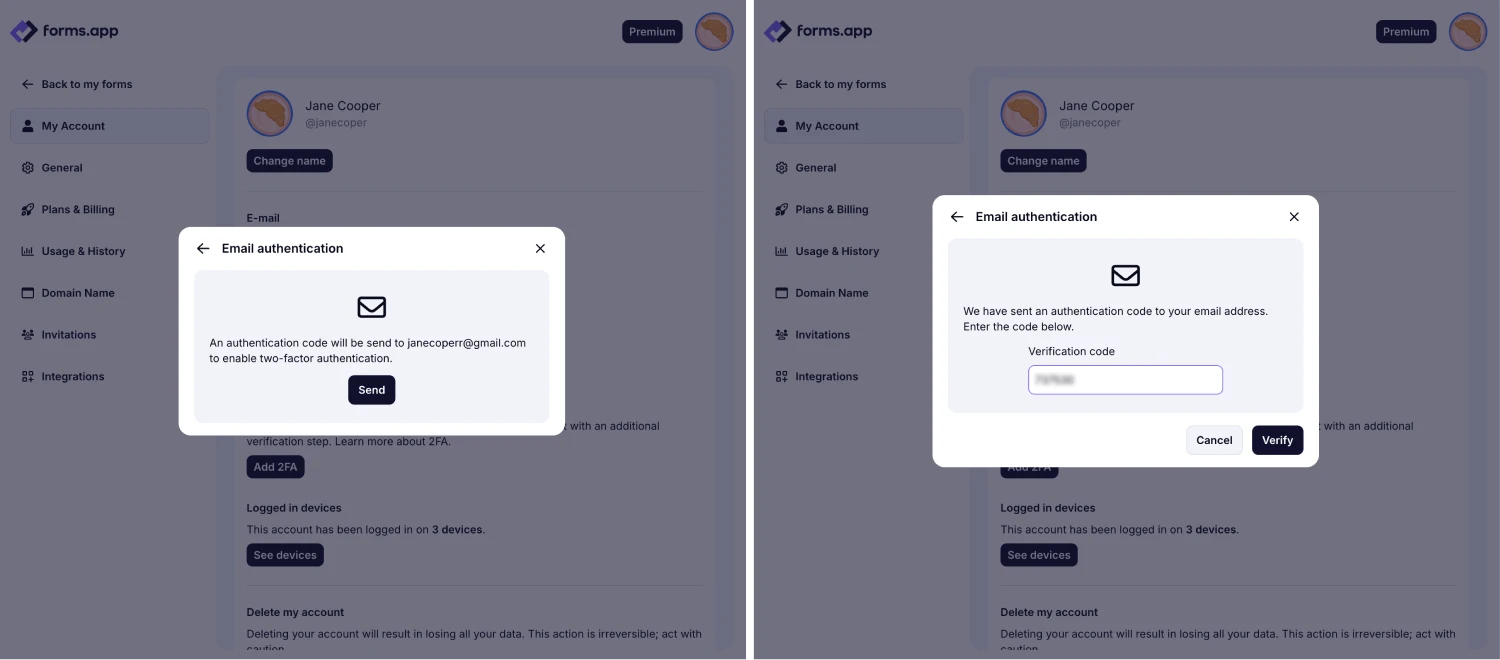The height and width of the screenshot is (660, 1500).
Task: Go back using arrow in the Send code dialog
Action: (203, 249)
